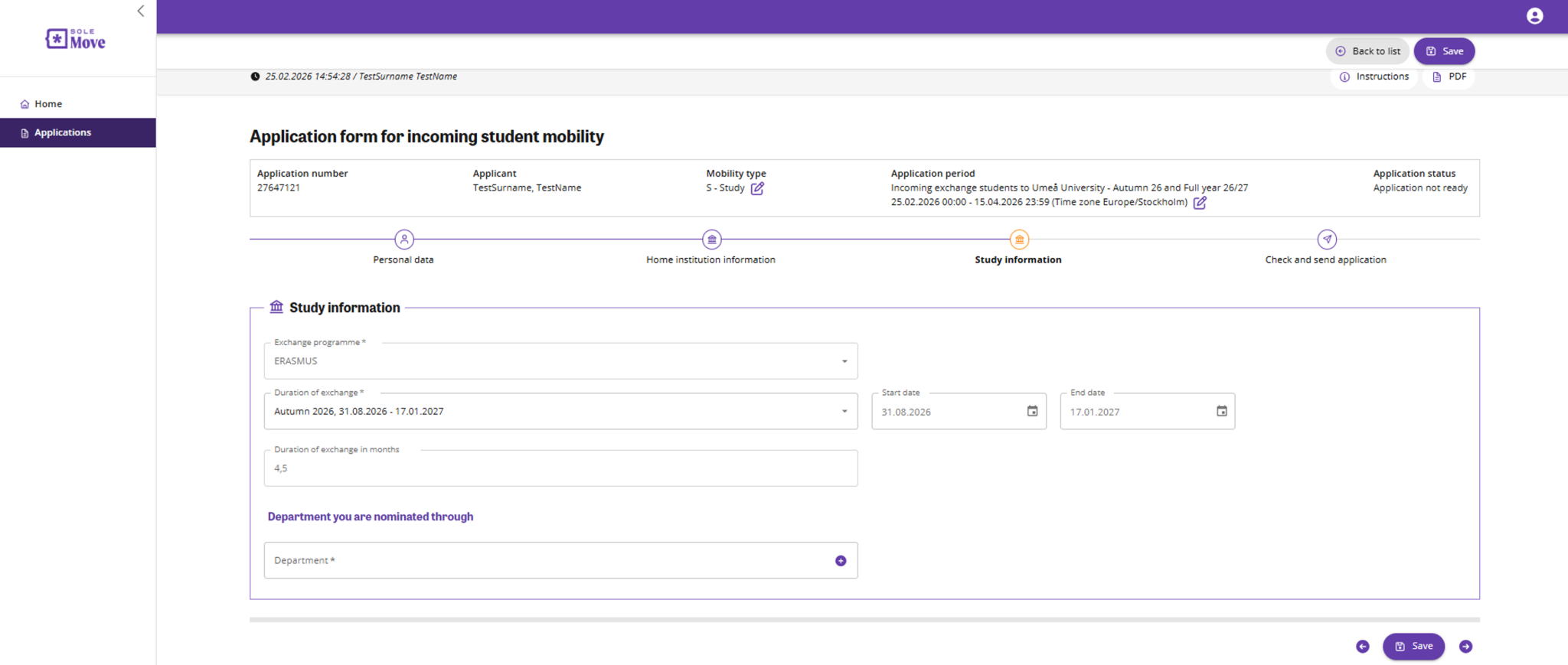Collapse the sidebar with the chevron arrow
Screen dimensions: 1568x665
coord(141,11)
